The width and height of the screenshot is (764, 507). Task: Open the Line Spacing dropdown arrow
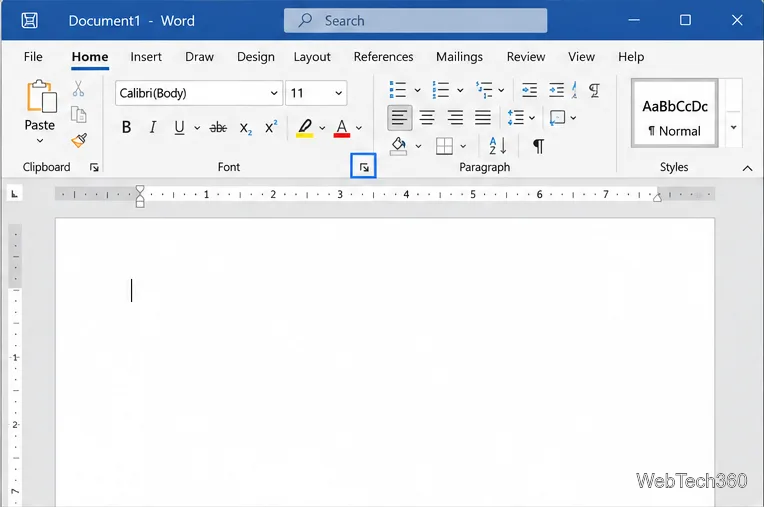coord(532,118)
